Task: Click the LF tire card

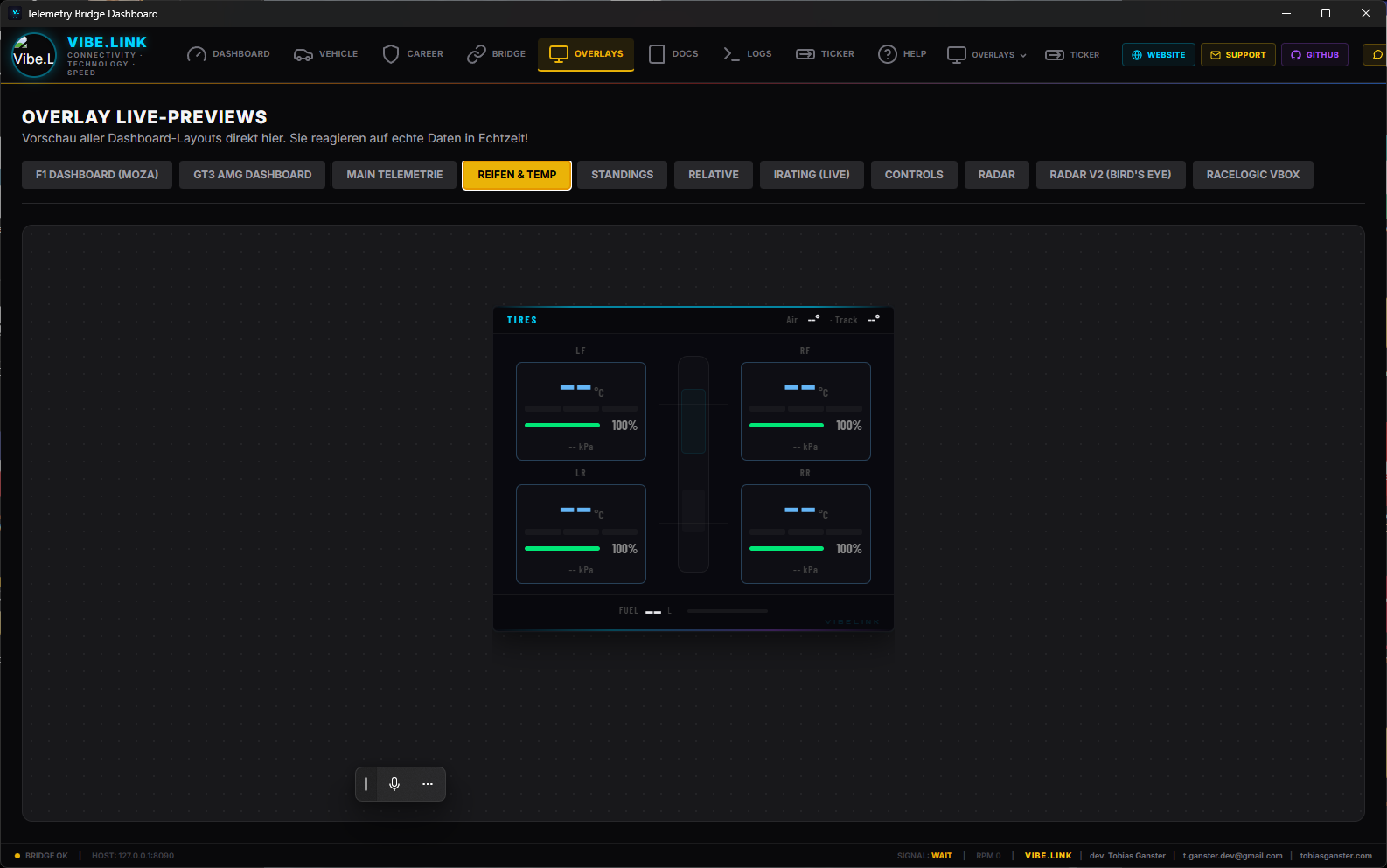Action: coord(581,411)
